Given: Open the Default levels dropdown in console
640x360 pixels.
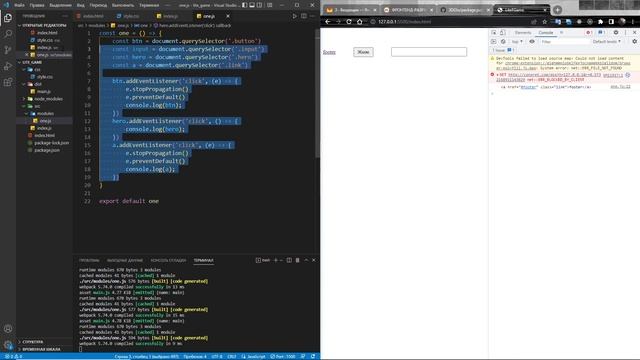Looking at the screenshot, I should 607,42.
